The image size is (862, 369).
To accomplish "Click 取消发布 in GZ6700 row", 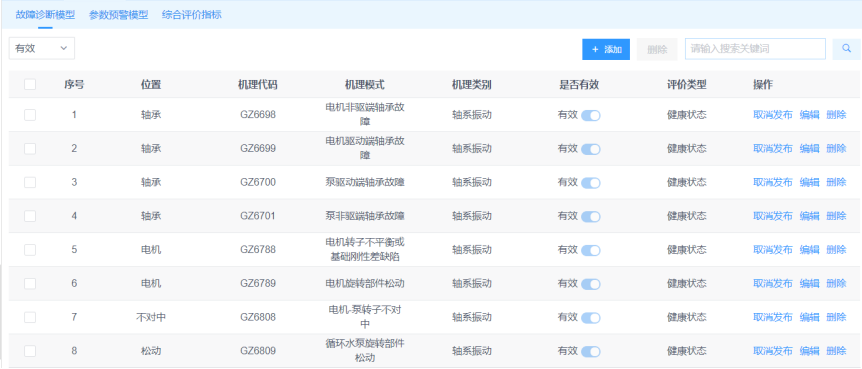I will coord(772,183).
